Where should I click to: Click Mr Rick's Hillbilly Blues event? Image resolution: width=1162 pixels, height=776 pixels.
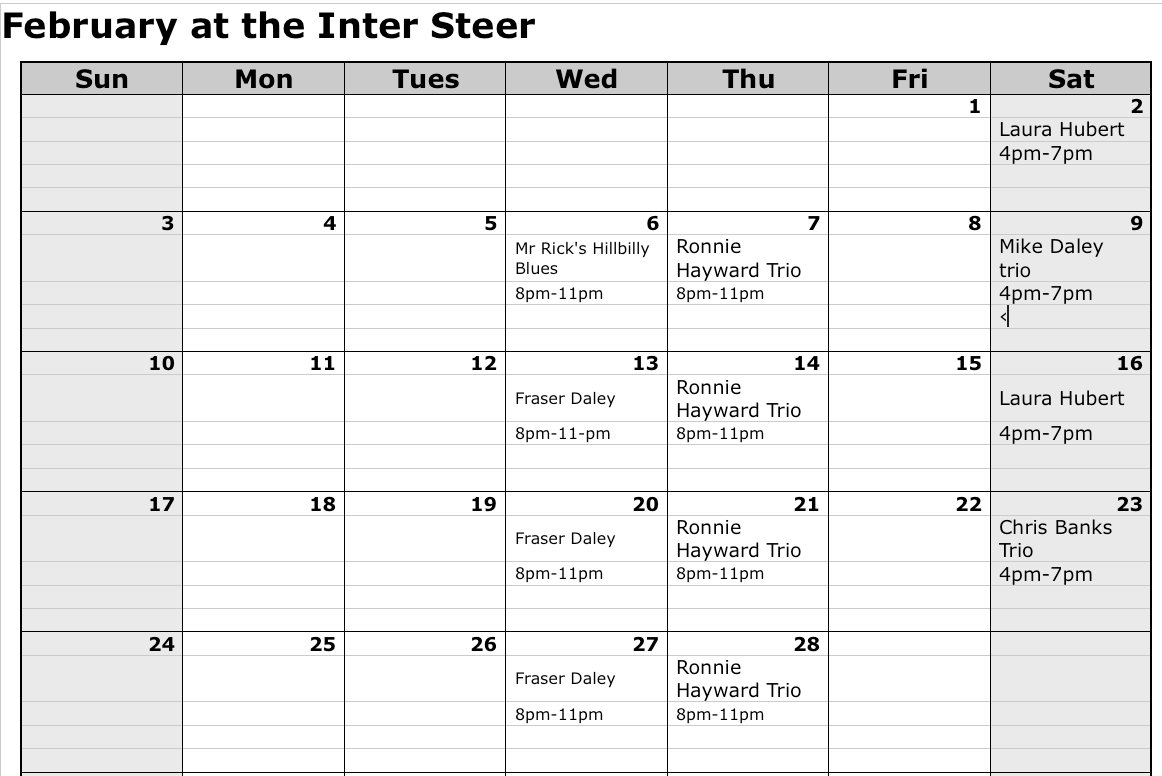(x=582, y=258)
